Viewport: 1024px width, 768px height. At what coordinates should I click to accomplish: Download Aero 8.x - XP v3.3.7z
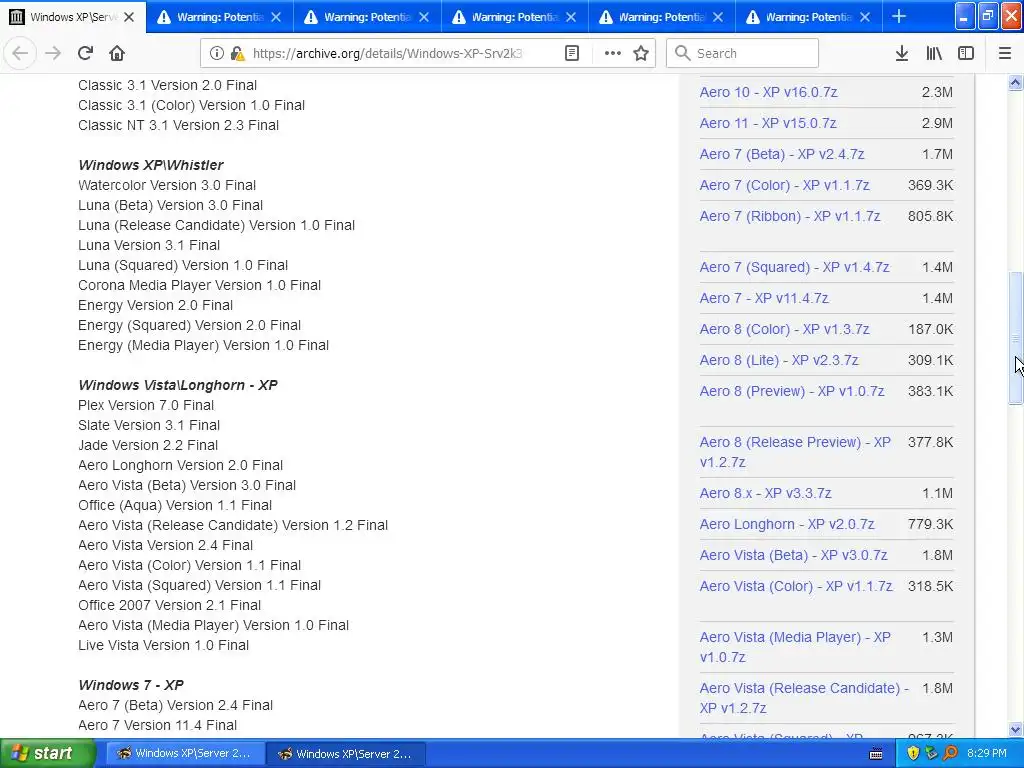coord(765,493)
